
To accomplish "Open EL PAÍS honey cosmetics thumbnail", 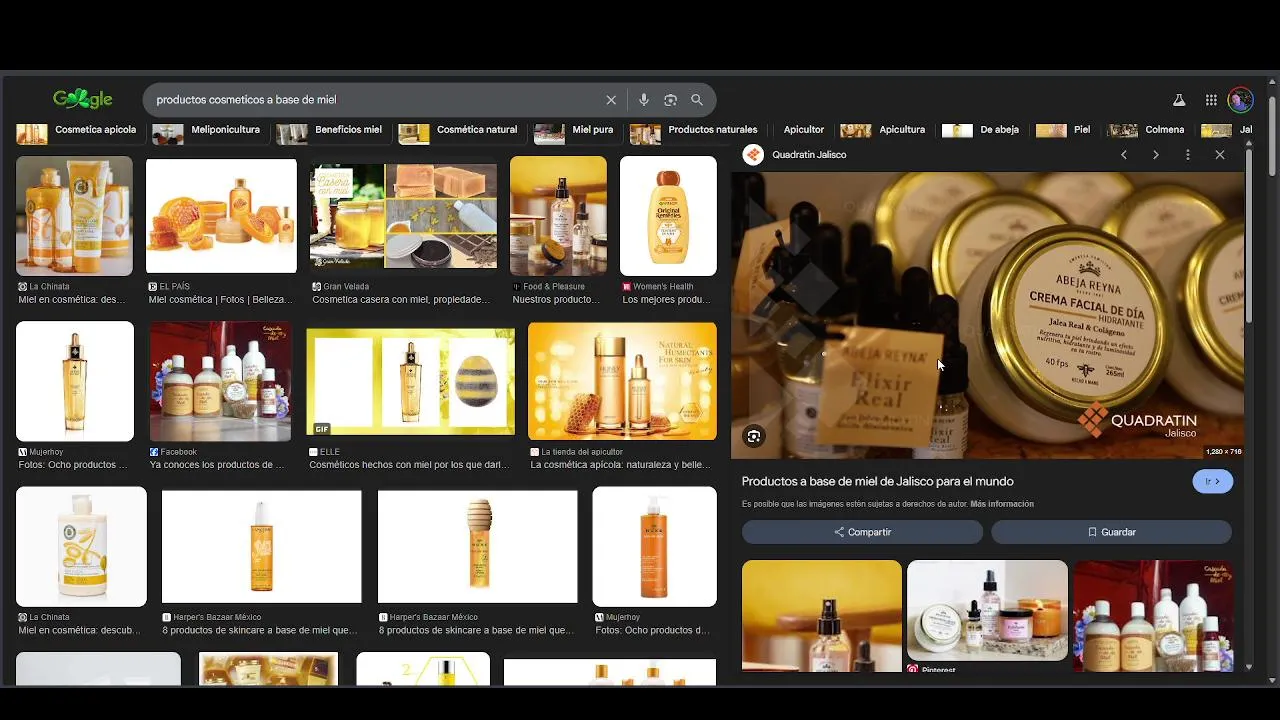I will click(x=221, y=216).
